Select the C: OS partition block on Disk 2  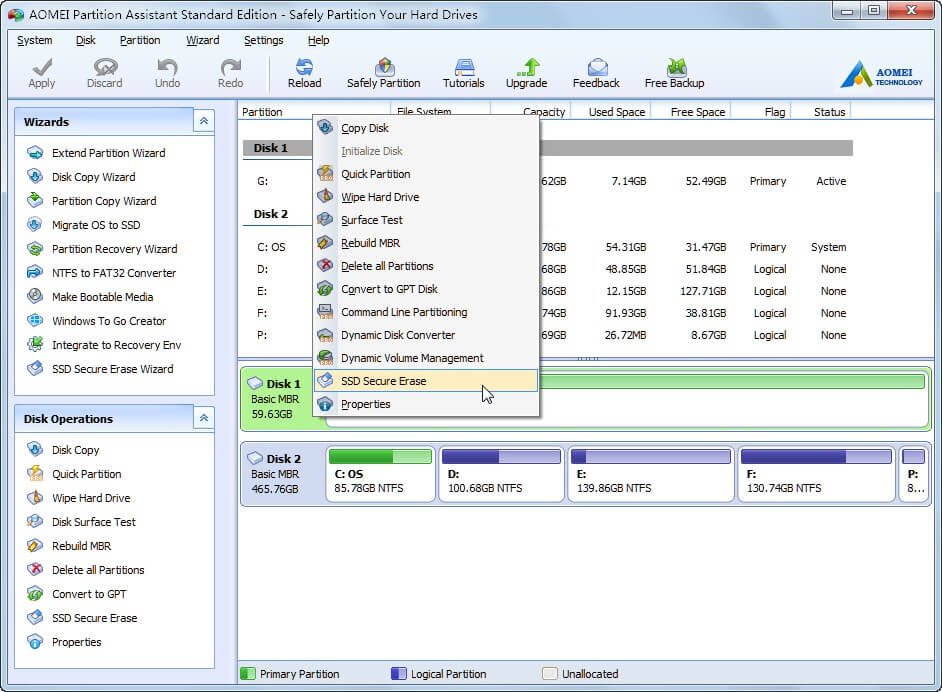(380, 474)
